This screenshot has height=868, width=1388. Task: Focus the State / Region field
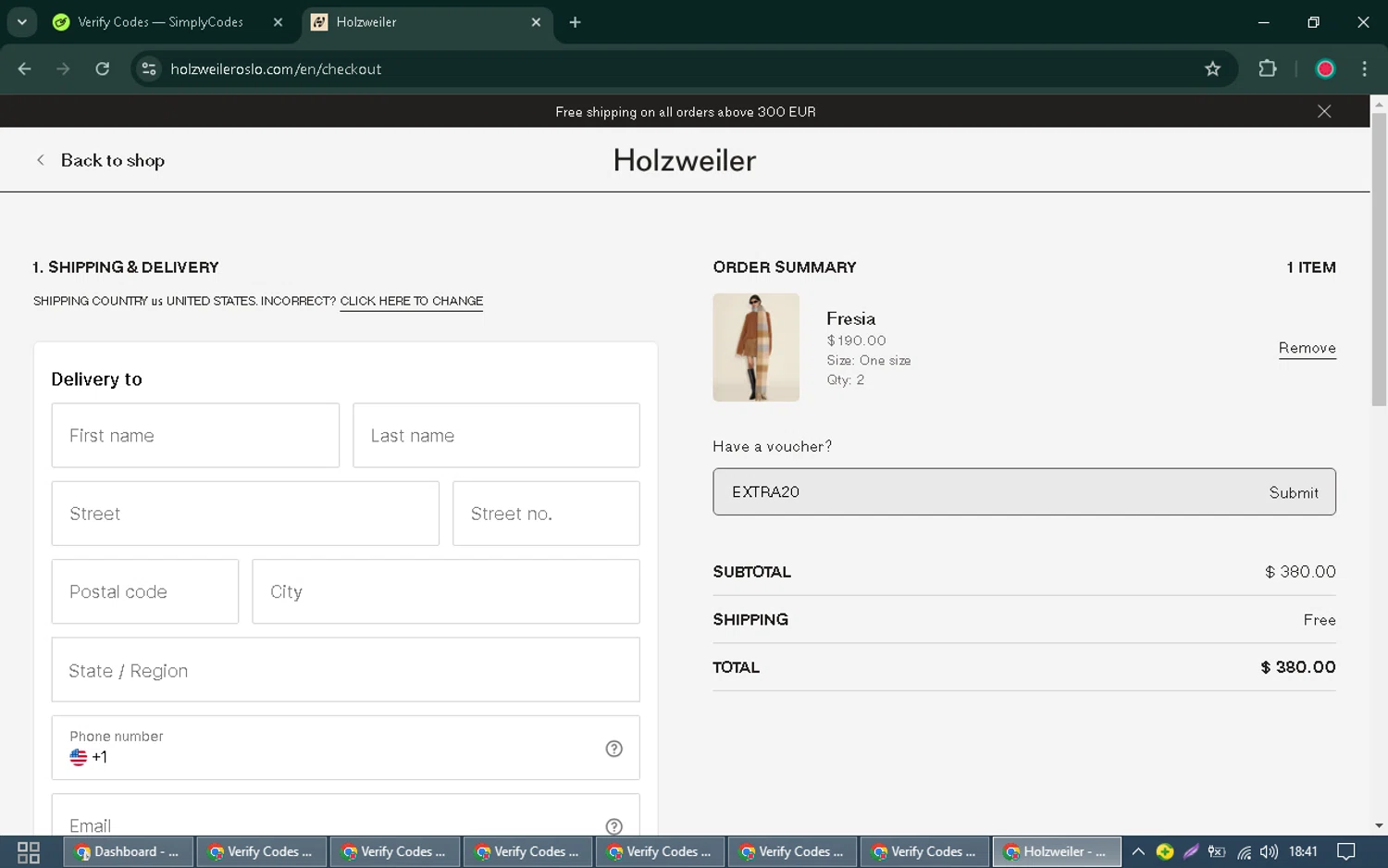[345, 670]
